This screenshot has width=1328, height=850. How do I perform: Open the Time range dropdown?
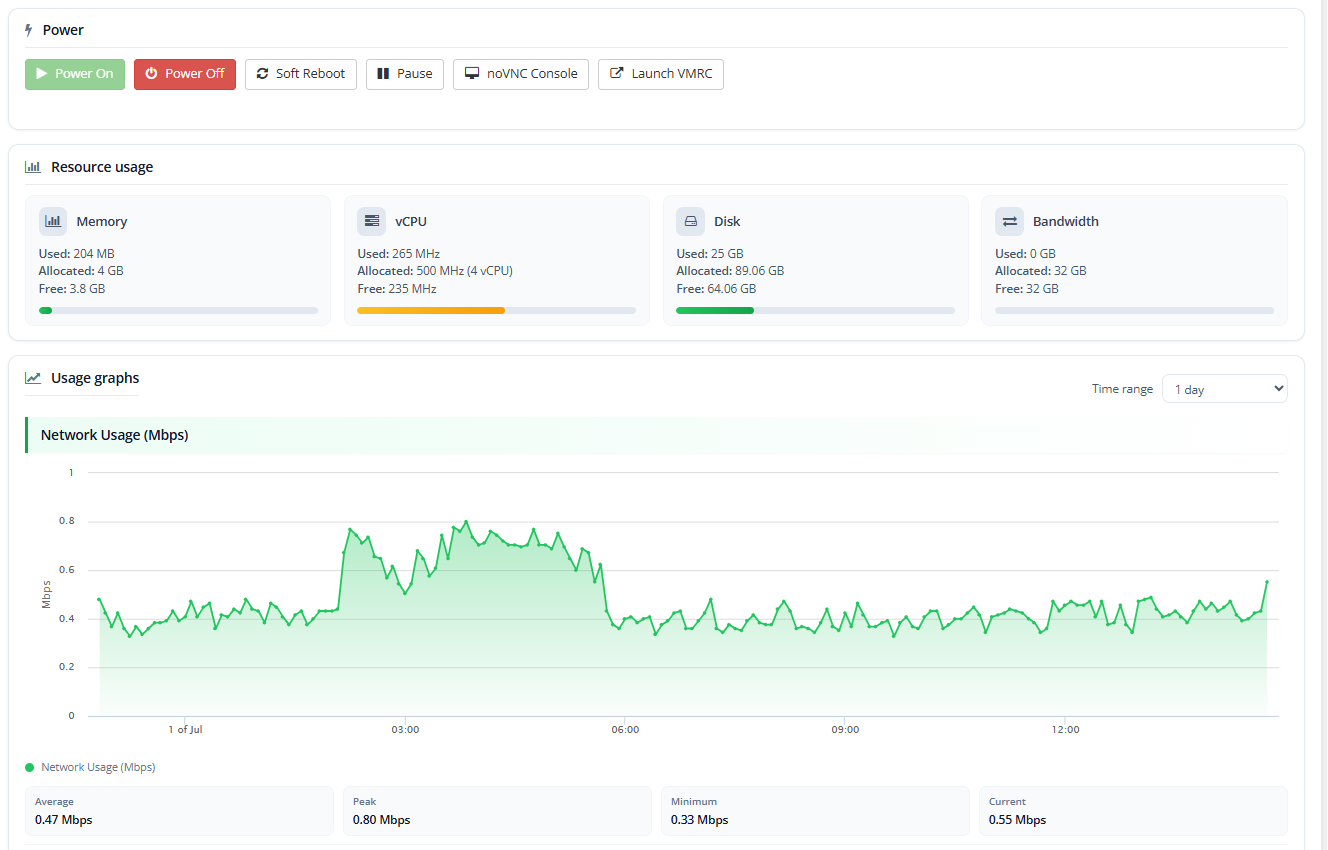(x=1225, y=389)
